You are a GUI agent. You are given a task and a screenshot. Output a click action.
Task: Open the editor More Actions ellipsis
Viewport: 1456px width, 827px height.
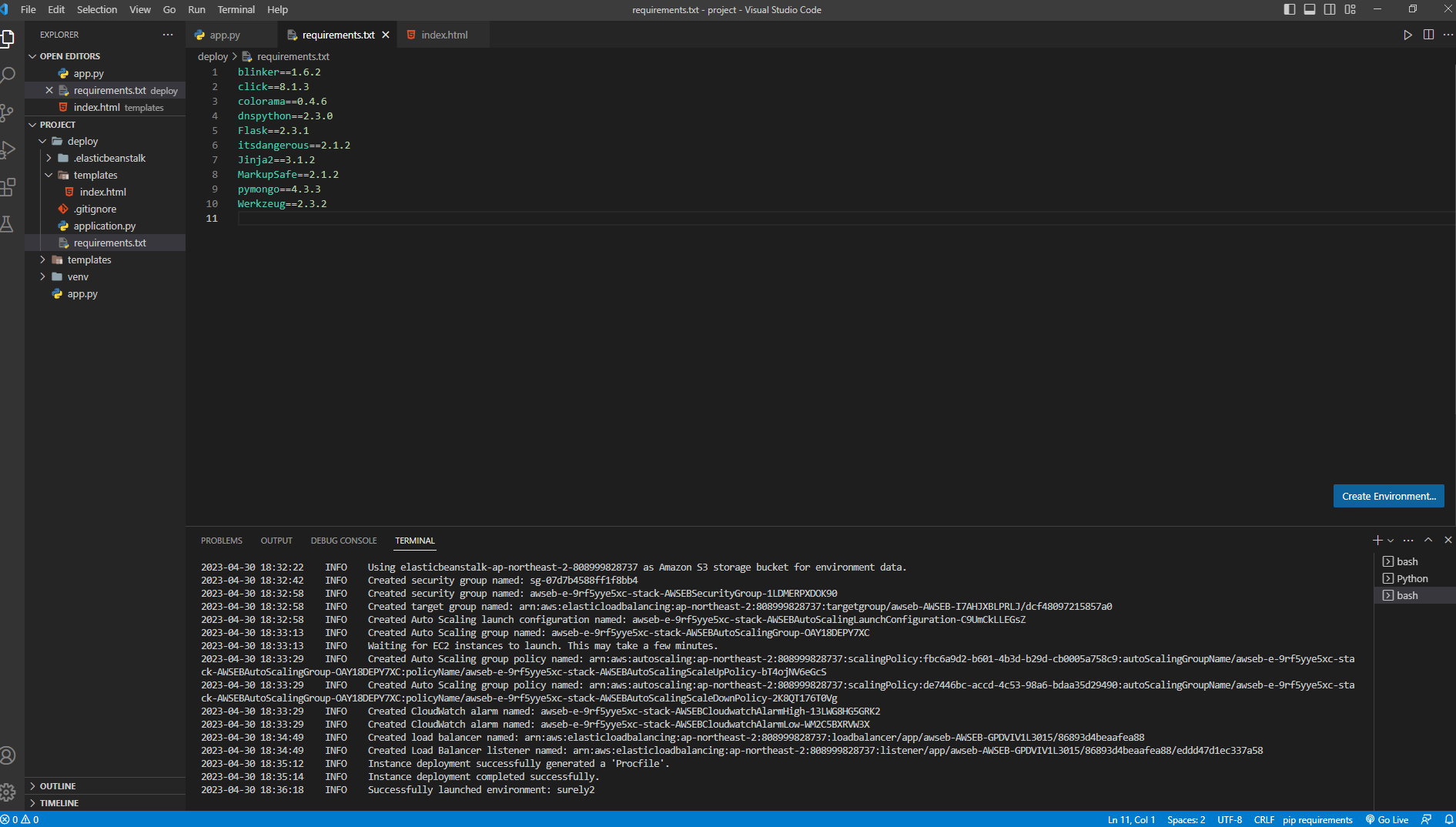click(1448, 35)
